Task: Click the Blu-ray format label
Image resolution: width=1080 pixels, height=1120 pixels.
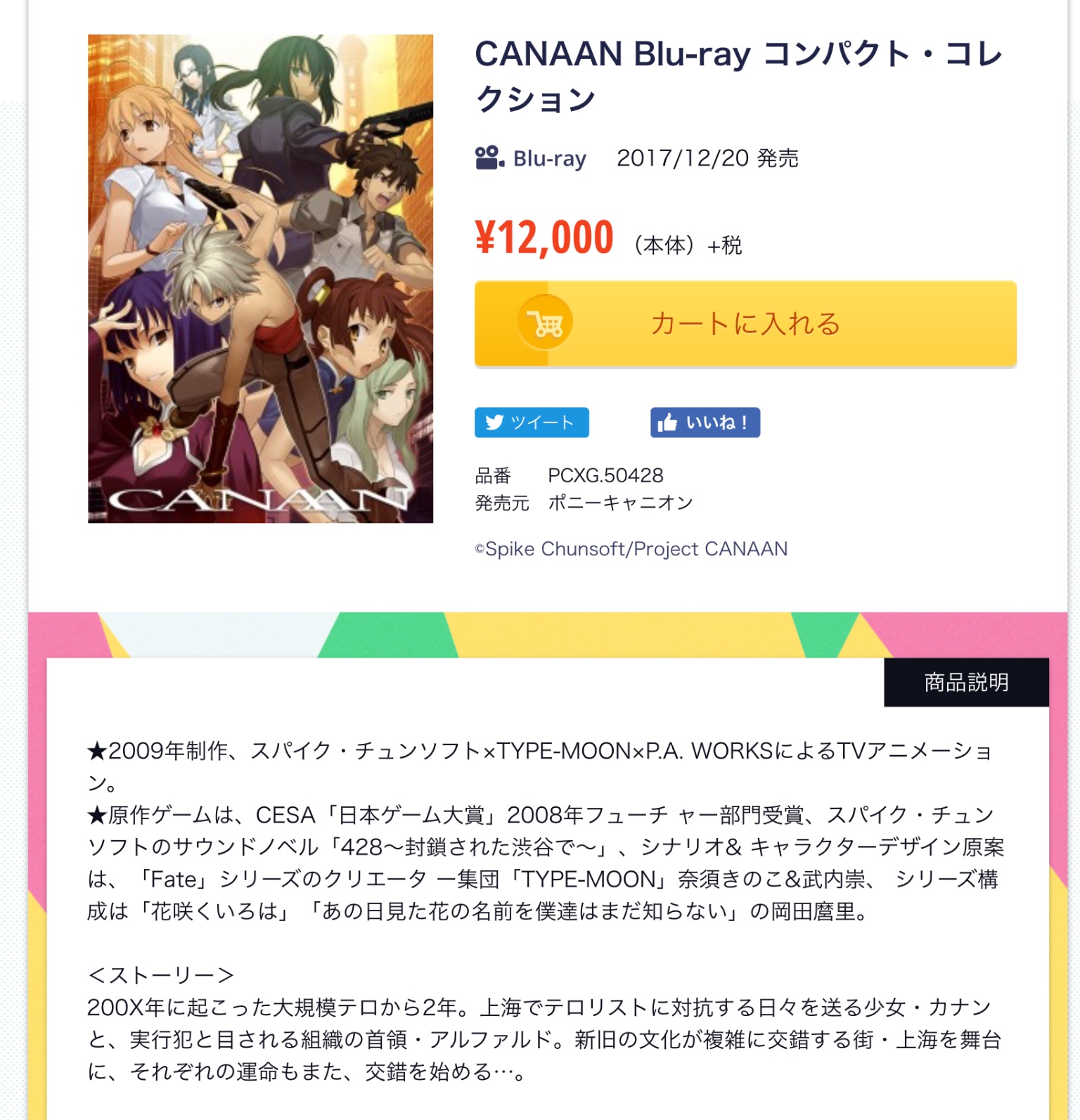Action: tap(550, 159)
